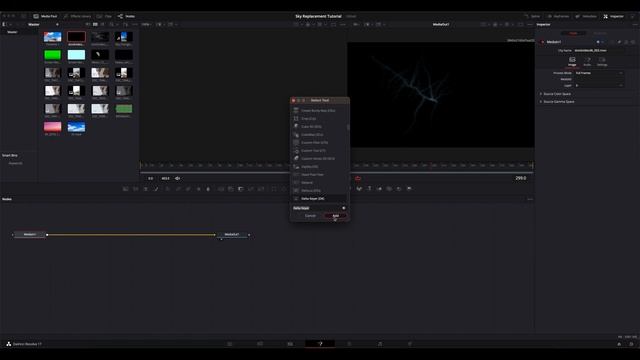Open the Modifiers tab in Inspector
This screenshot has width=640, height=360.
[600, 33]
